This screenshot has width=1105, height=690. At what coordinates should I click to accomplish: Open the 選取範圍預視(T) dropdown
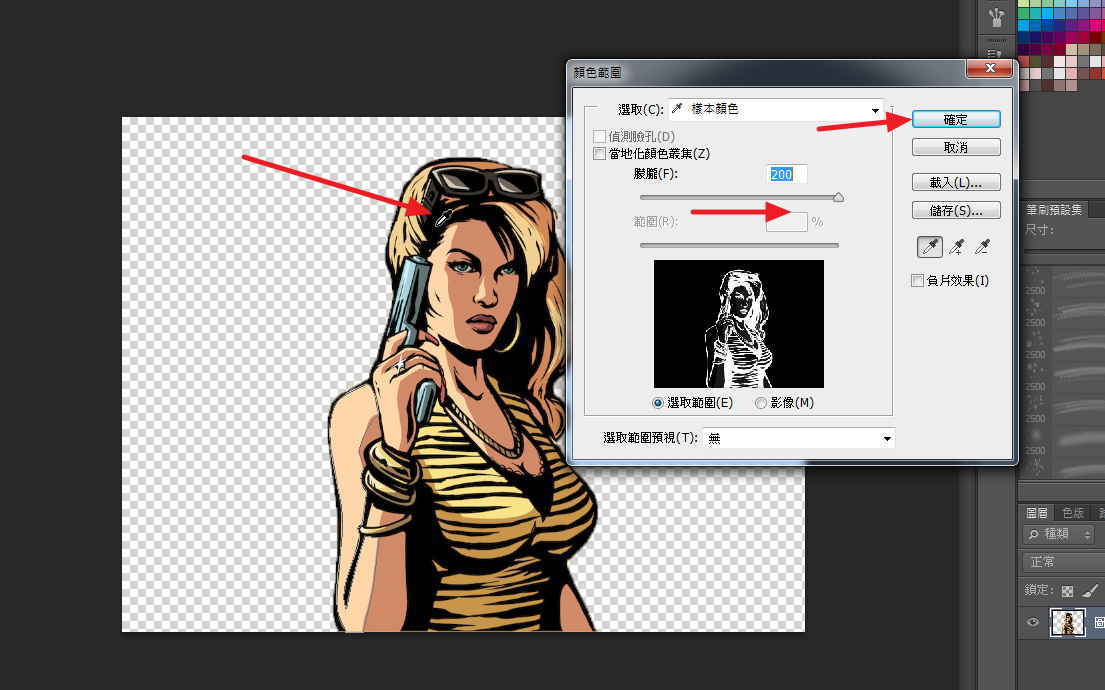click(798, 438)
